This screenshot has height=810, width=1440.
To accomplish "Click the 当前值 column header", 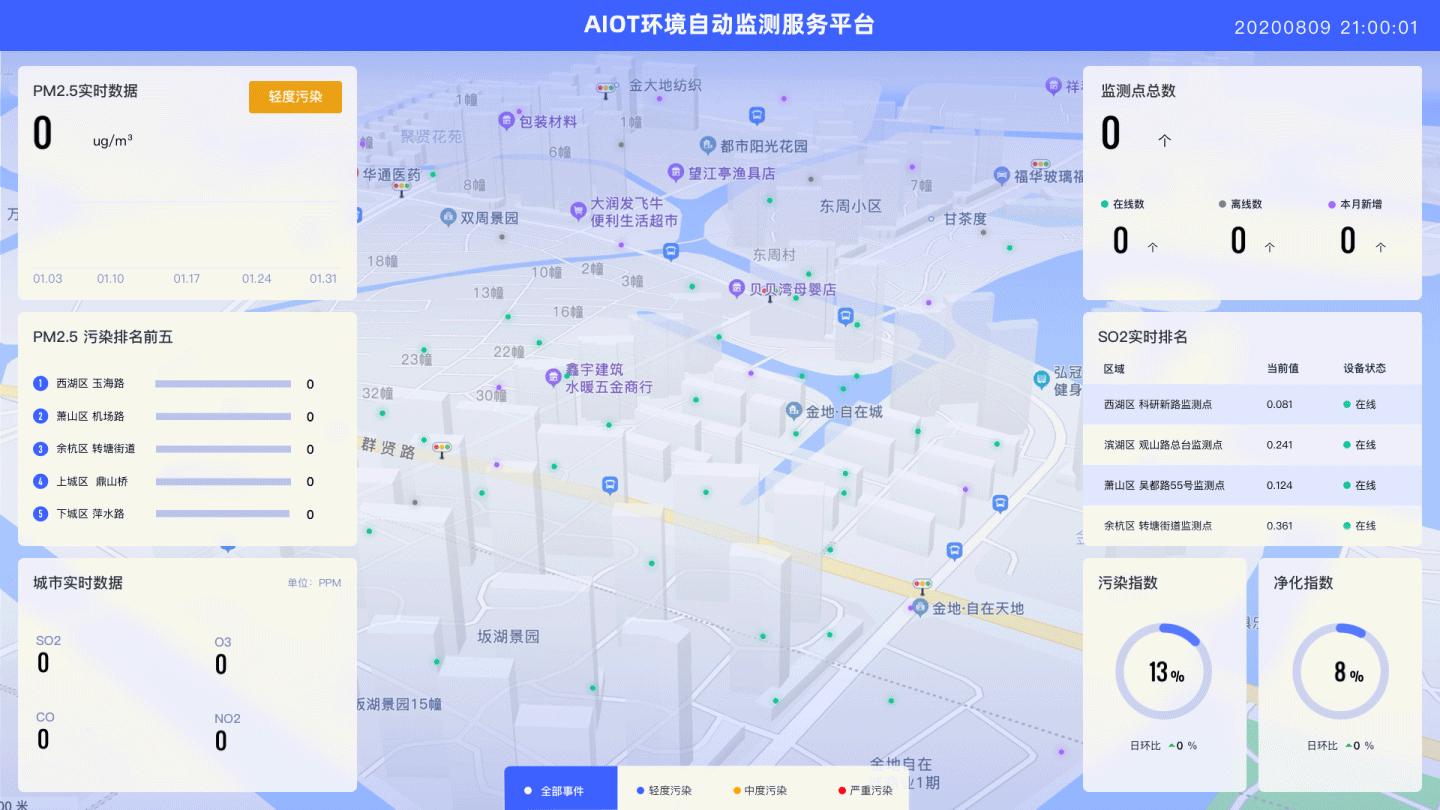I will point(1282,368).
